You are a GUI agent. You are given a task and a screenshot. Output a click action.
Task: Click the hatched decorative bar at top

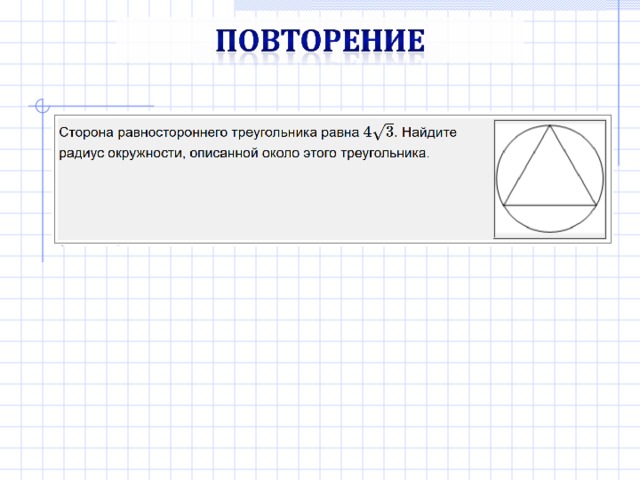(437, 5)
